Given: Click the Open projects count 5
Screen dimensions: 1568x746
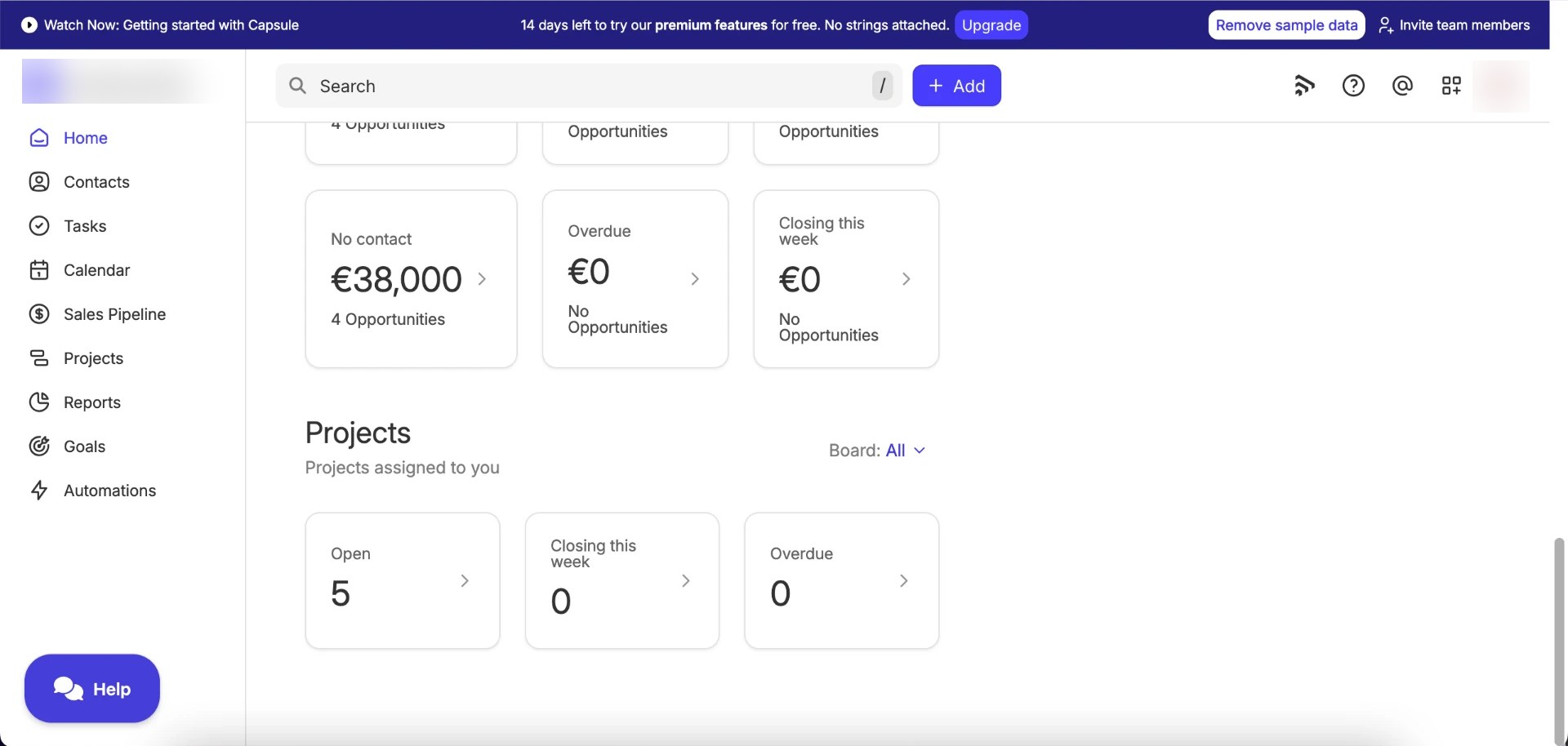Looking at the screenshot, I should [x=341, y=593].
